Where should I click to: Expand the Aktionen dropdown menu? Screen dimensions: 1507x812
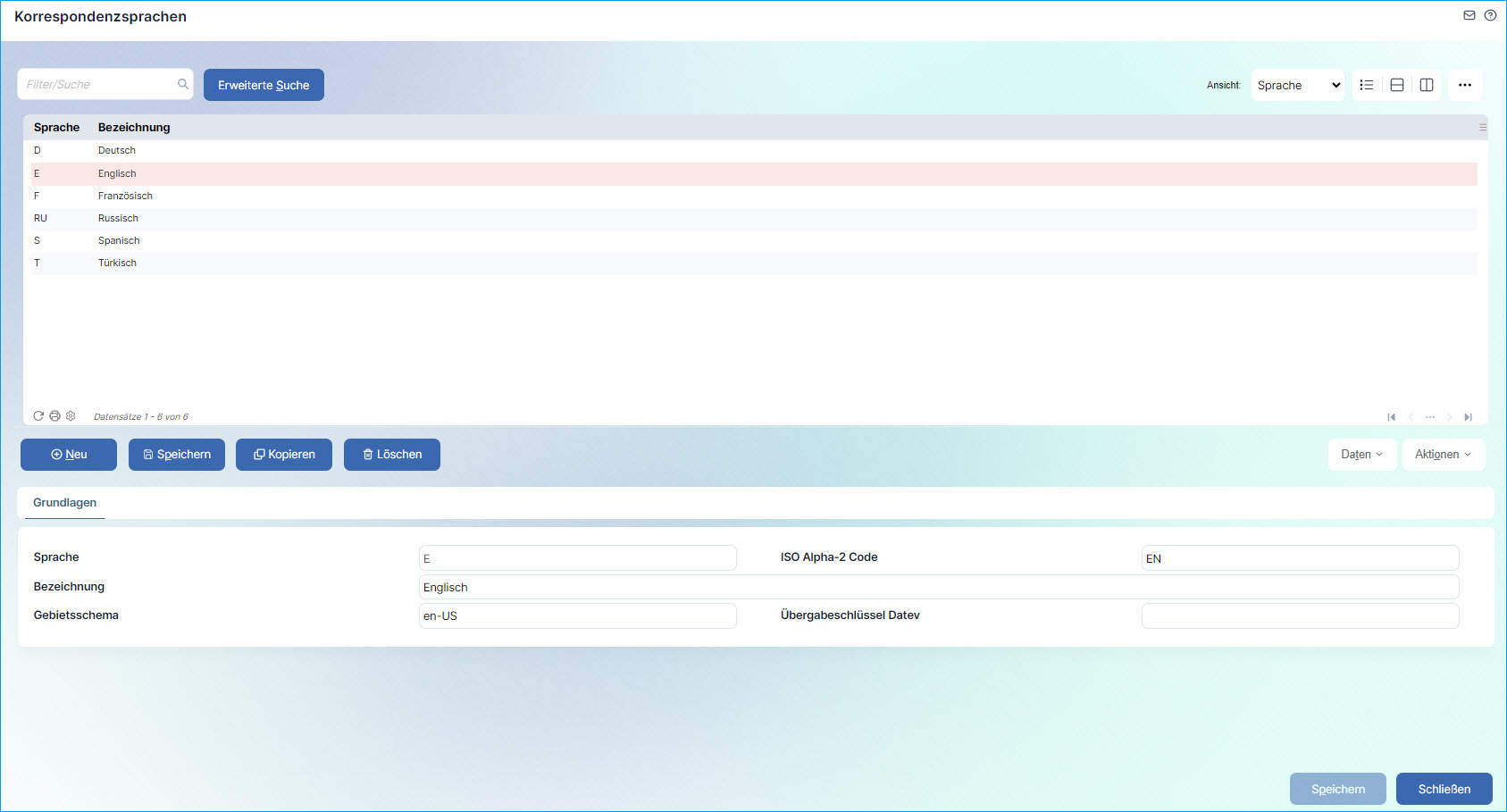(x=1443, y=455)
